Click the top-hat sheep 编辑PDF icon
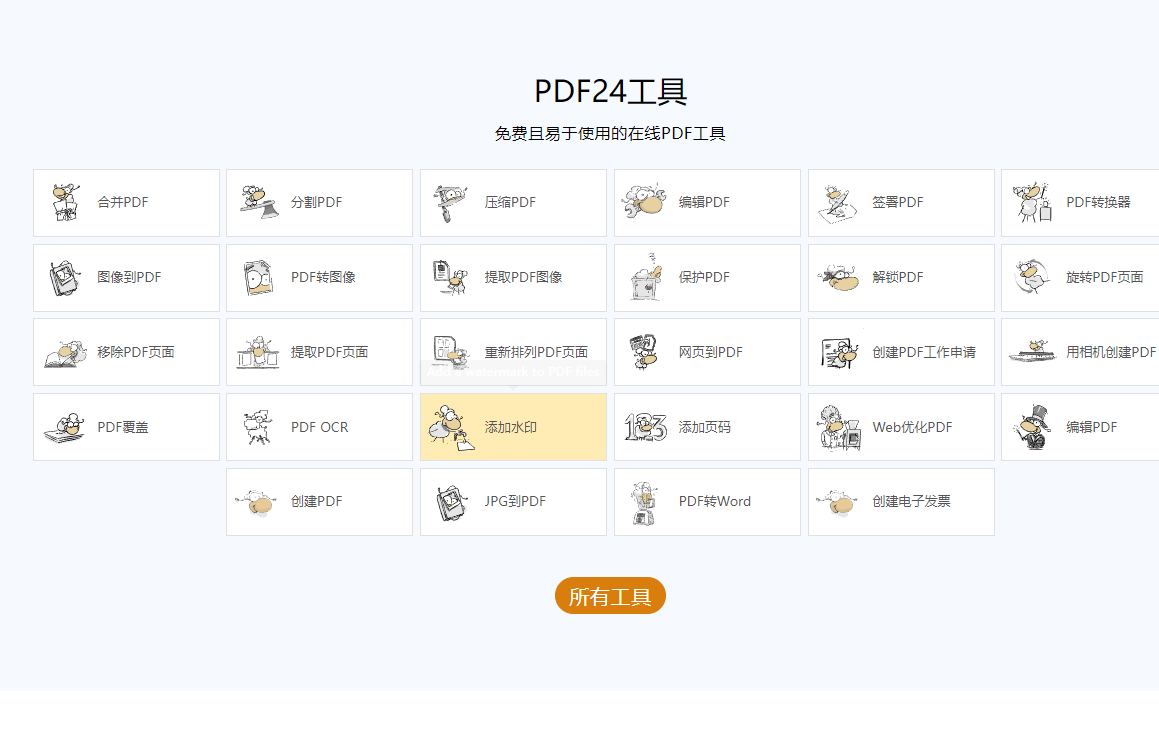 [1032, 427]
